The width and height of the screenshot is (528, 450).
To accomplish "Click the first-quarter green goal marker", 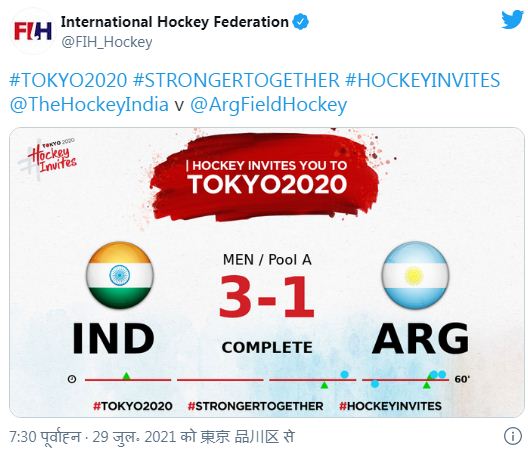I will 126,376.
